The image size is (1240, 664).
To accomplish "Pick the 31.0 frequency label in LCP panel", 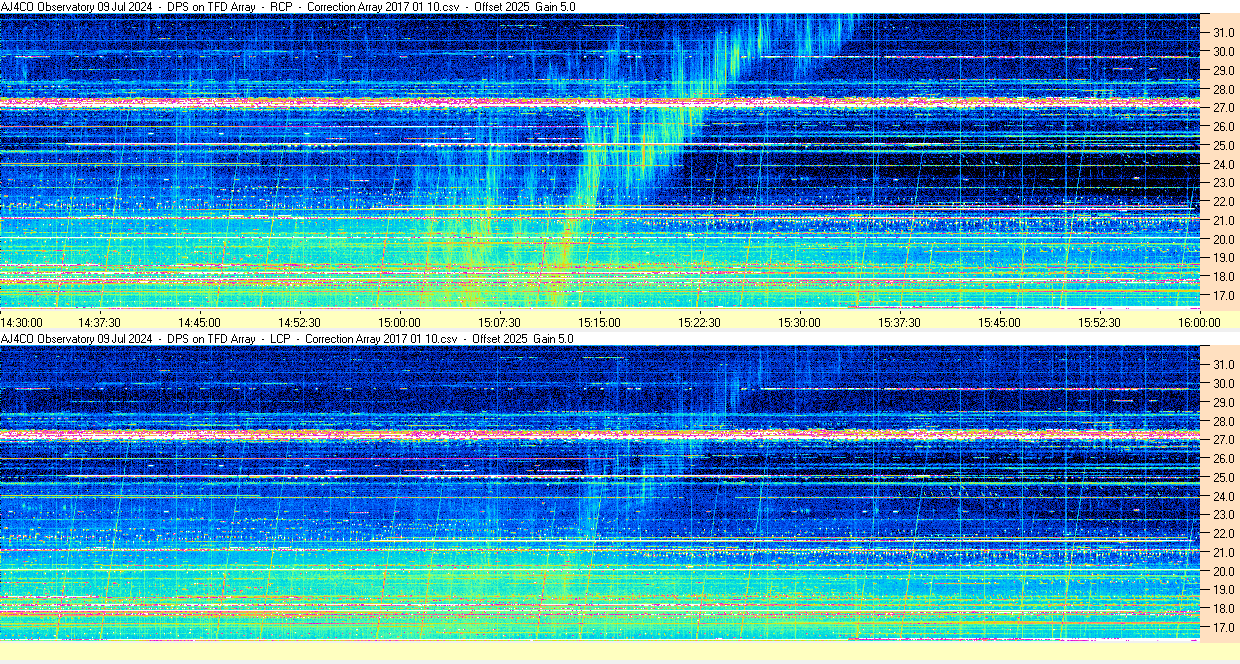I will point(1224,364).
